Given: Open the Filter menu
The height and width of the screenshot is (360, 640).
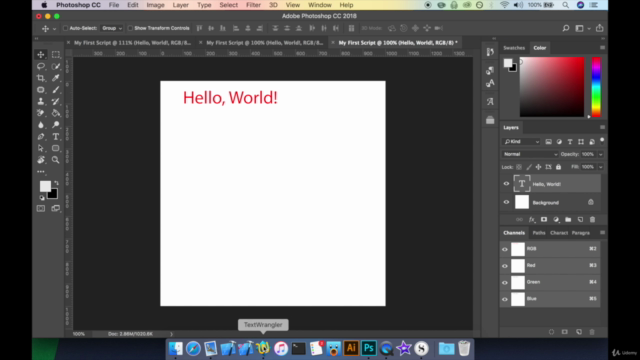Looking at the screenshot, I should tap(253, 5).
